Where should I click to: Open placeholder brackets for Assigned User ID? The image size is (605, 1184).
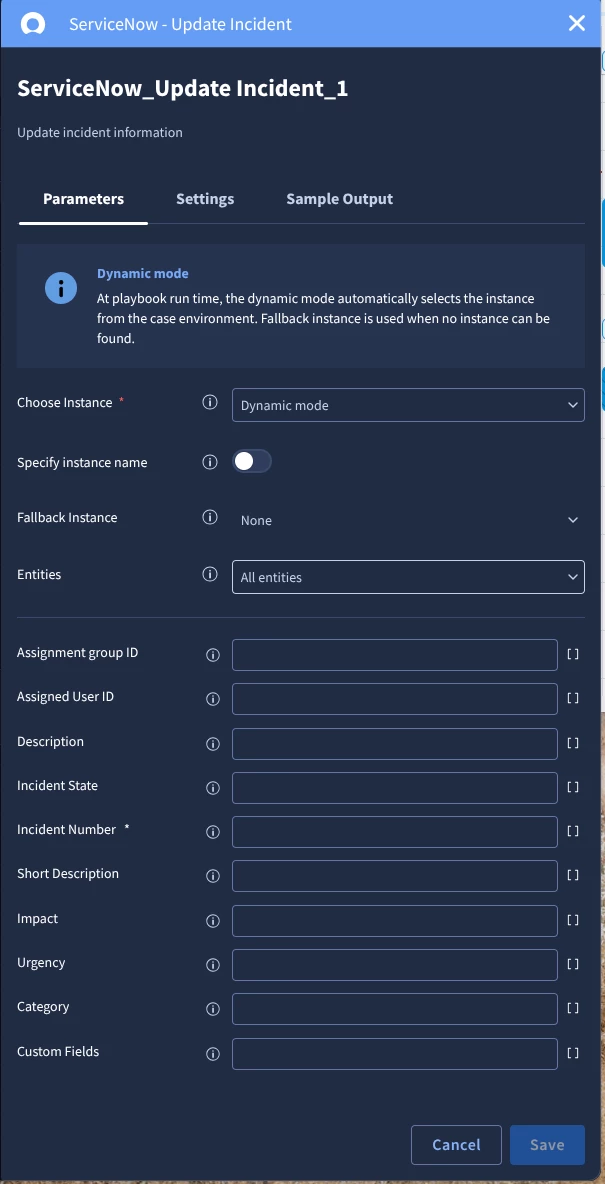(x=573, y=698)
